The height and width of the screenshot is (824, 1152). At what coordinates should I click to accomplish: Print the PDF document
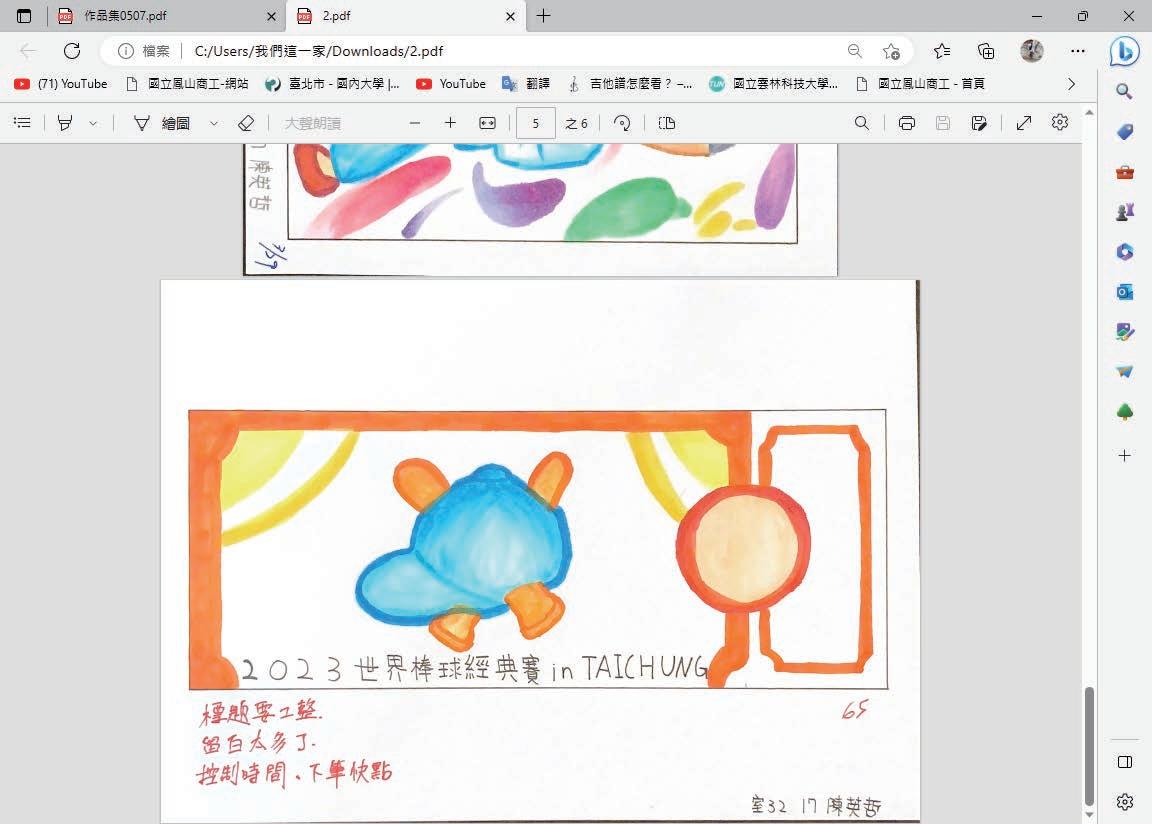coord(907,123)
